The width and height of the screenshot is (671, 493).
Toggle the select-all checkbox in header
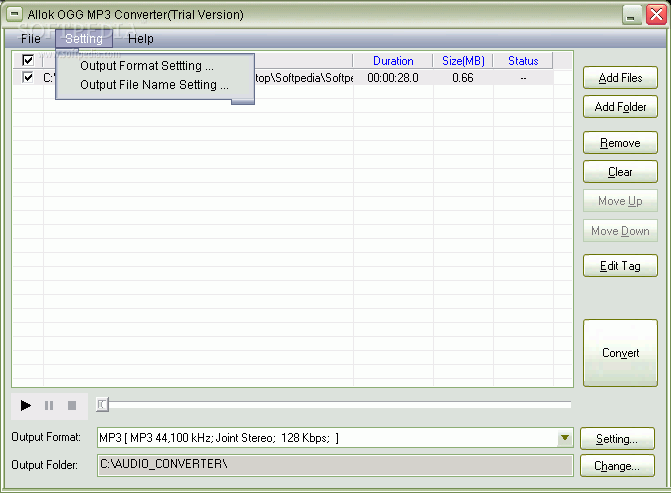(28, 60)
